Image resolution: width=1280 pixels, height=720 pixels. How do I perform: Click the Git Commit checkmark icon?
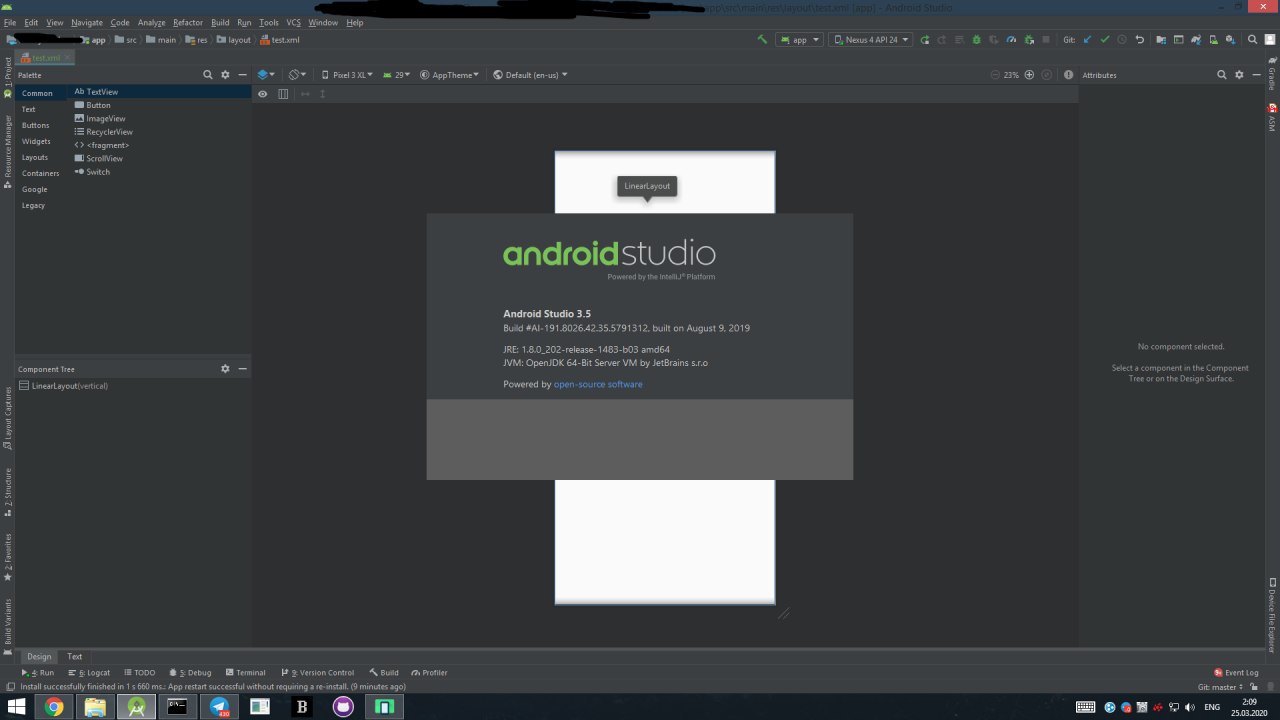click(1104, 40)
